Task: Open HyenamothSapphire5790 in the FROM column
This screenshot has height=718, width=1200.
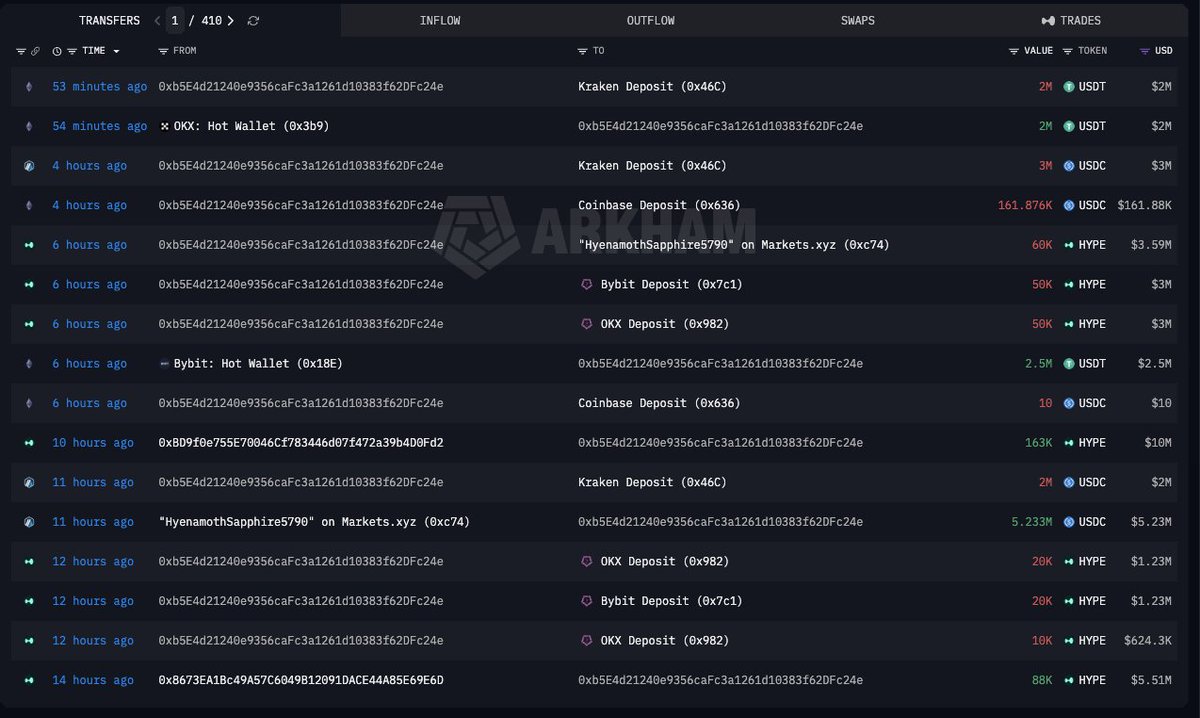Action: [314, 522]
